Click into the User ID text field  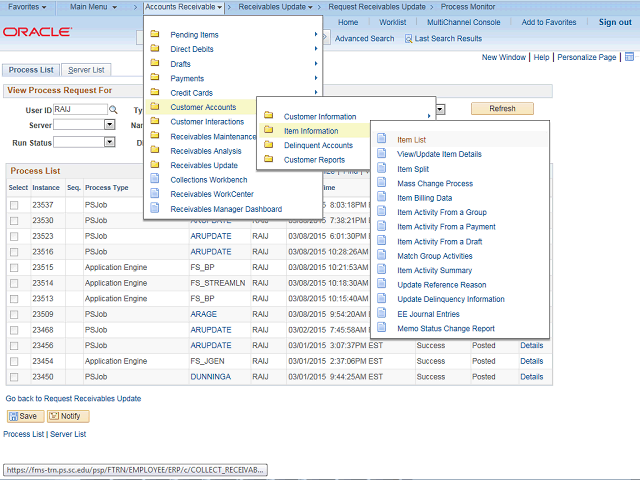[x=80, y=110]
